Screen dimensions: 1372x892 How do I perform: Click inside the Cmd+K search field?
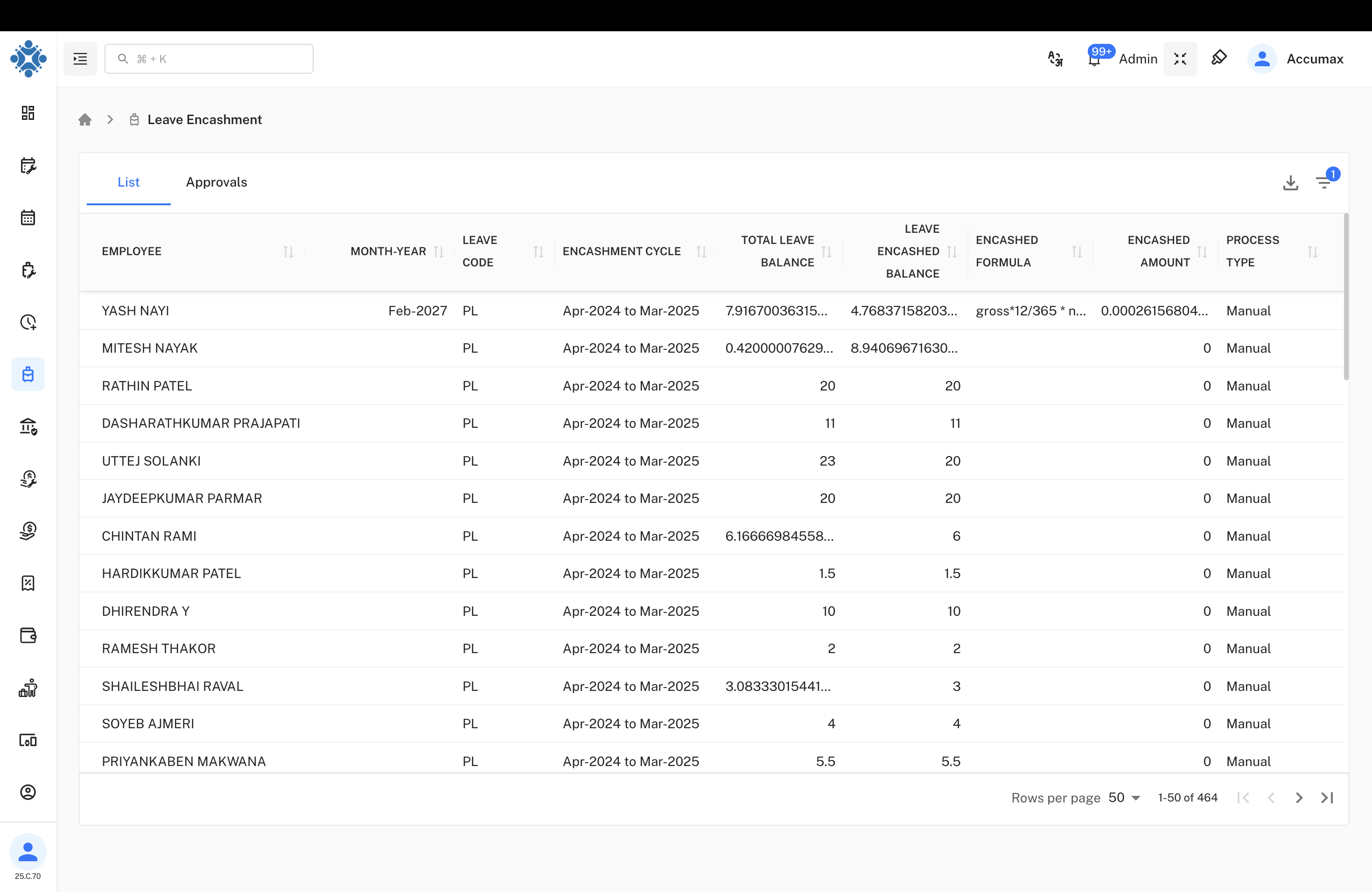(209, 58)
